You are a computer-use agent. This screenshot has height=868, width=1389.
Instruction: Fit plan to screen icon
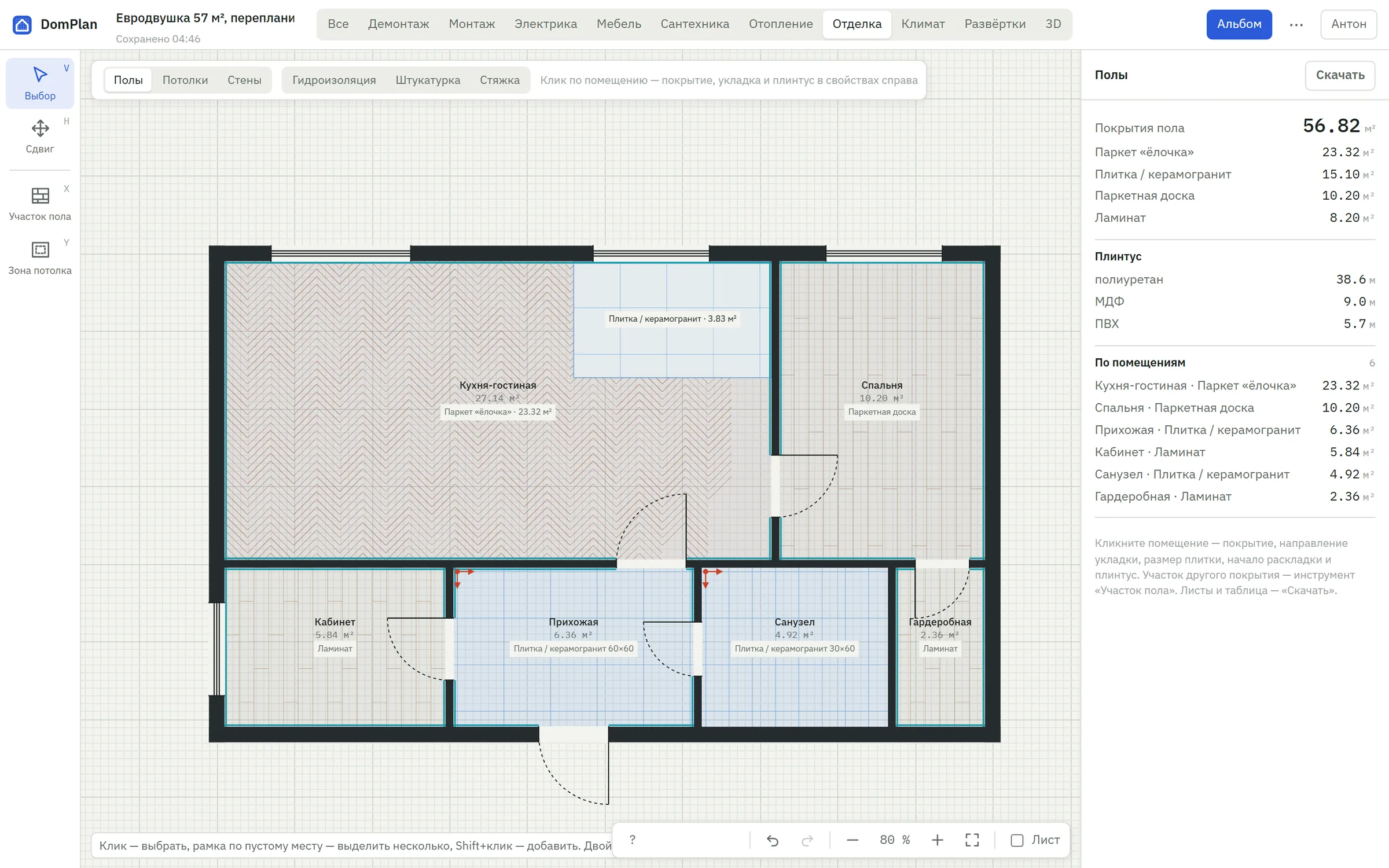pyautogui.click(x=972, y=840)
